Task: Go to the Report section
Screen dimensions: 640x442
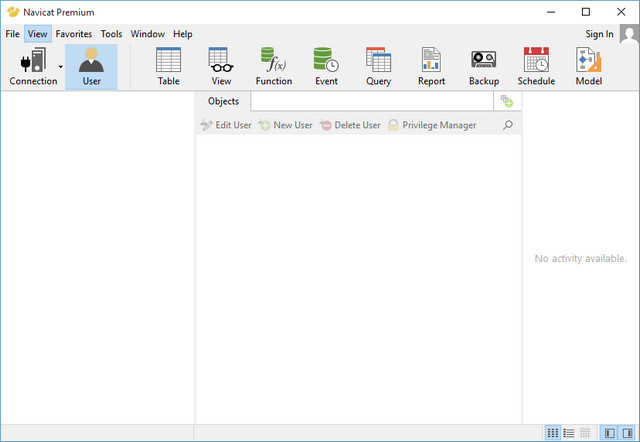Action: [x=431, y=66]
